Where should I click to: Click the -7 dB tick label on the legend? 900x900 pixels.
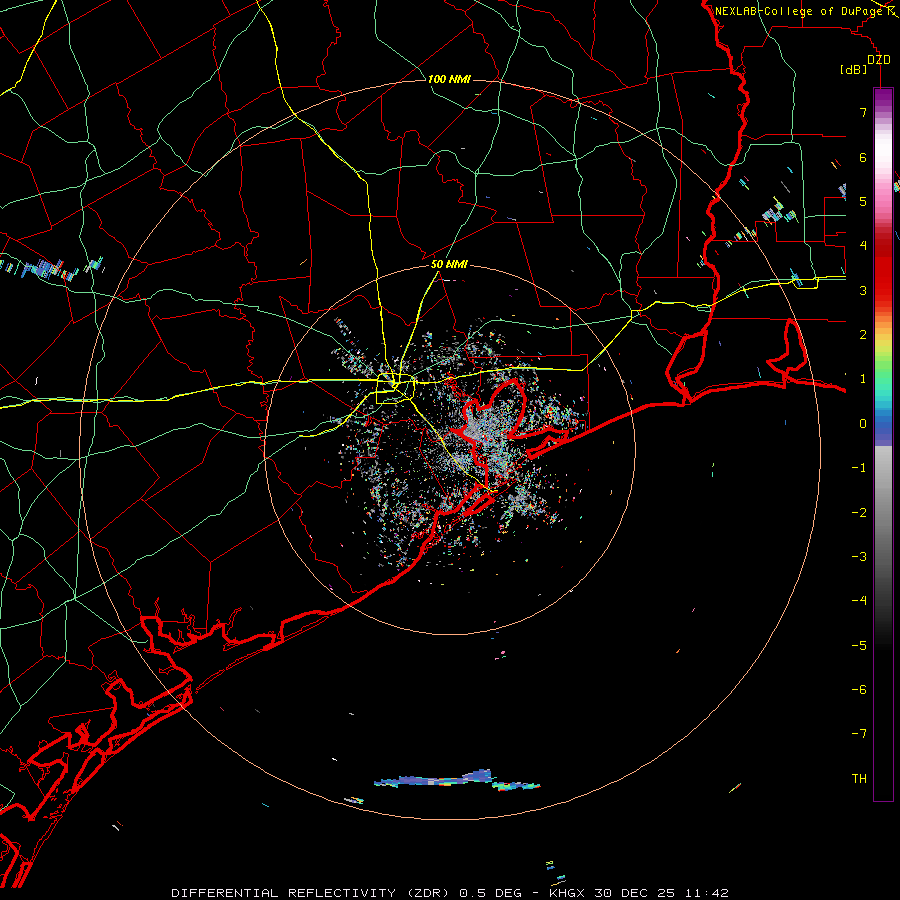click(859, 734)
